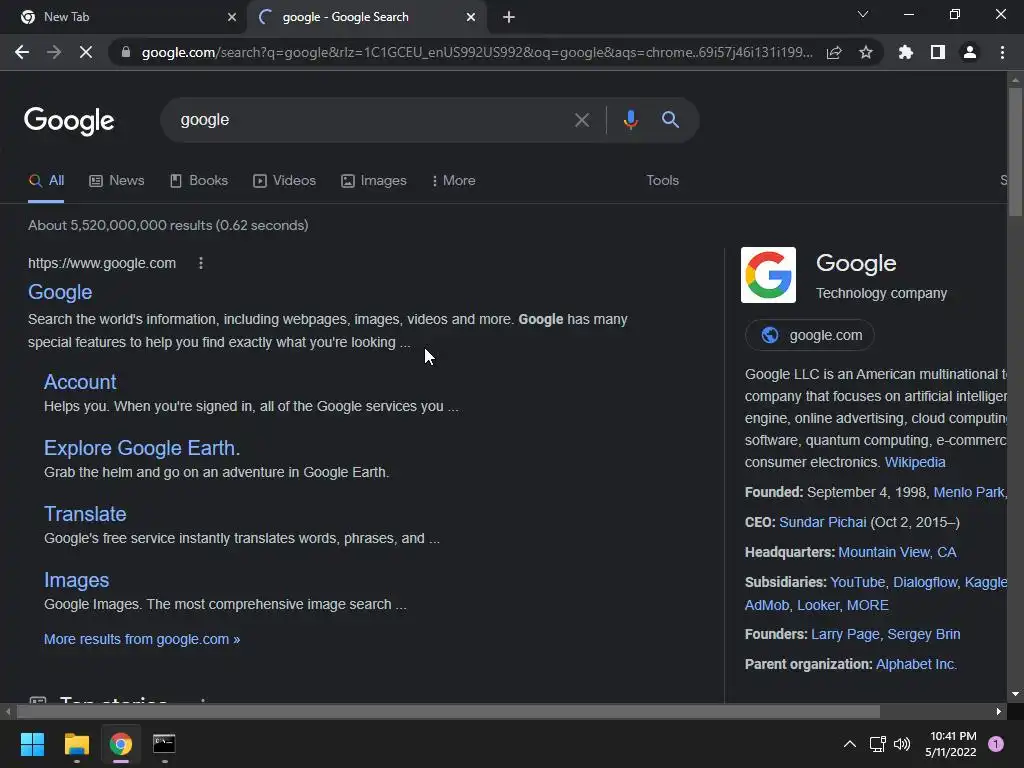Open Sergey Brin link
The height and width of the screenshot is (768, 1024).
tap(923, 634)
